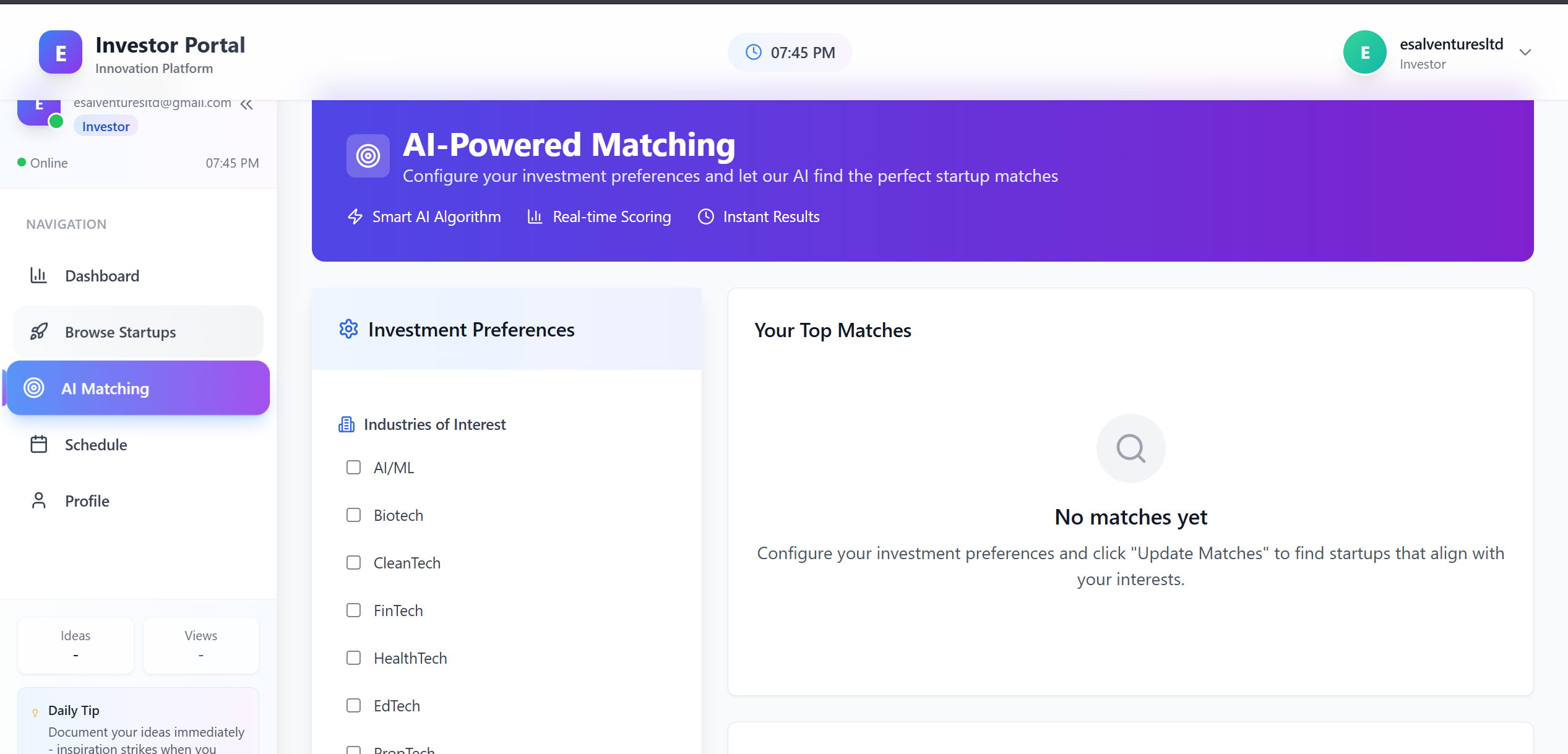Go to Dashboard in navigation
The image size is (1568, 754).
pos(102,276)
